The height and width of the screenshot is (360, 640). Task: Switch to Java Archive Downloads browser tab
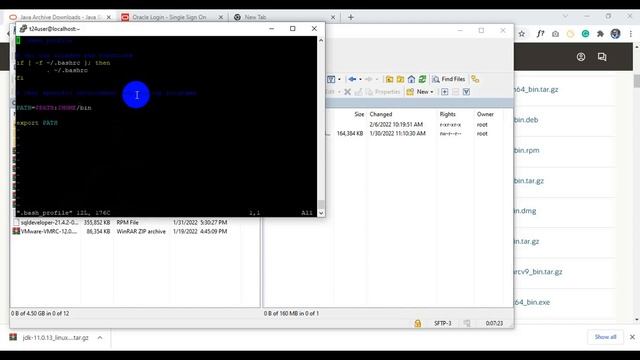point(59,17)
